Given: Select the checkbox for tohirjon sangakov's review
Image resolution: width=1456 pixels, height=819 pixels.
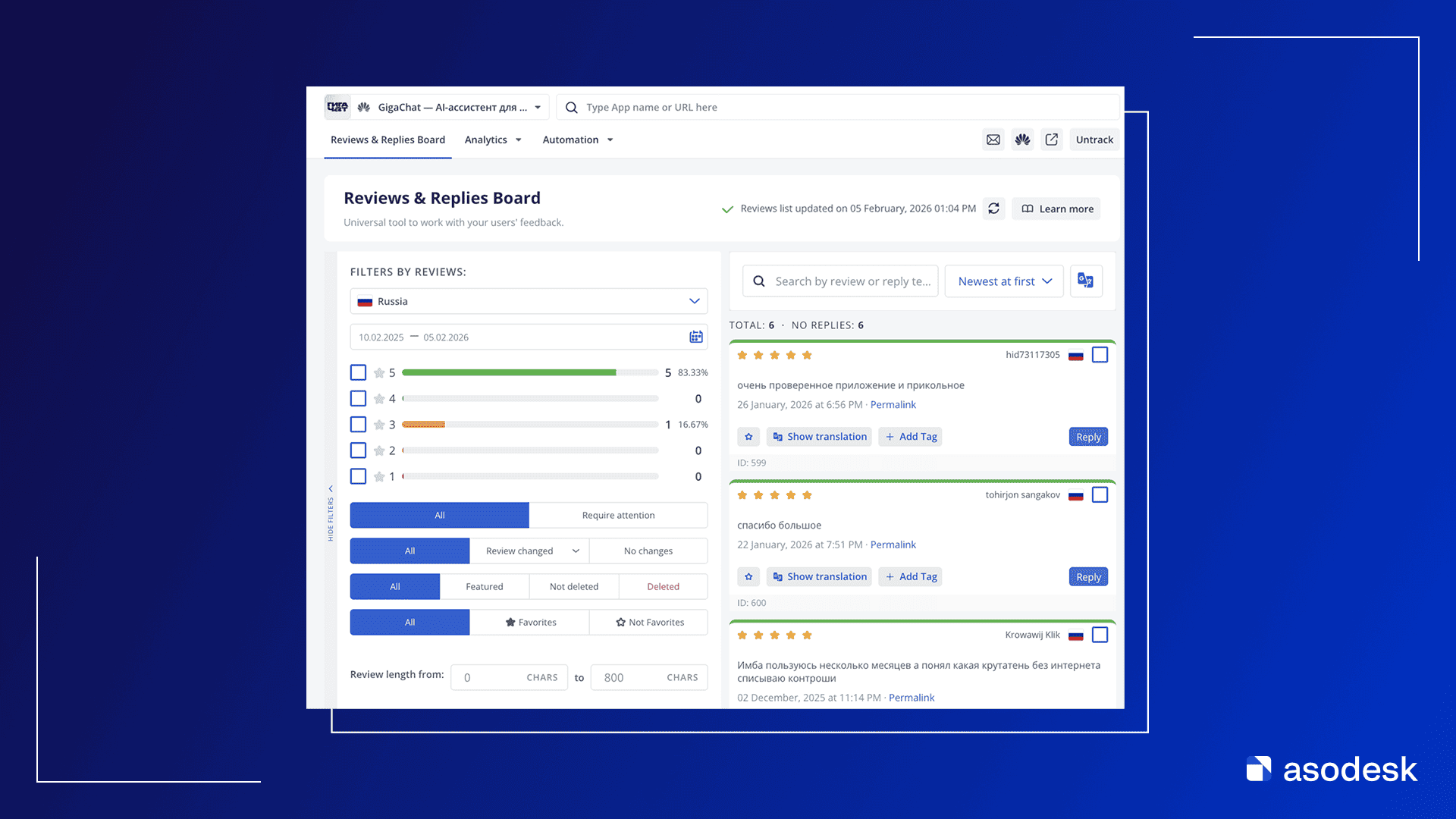Looking at the screenshot, I should tap(1100, 495).
